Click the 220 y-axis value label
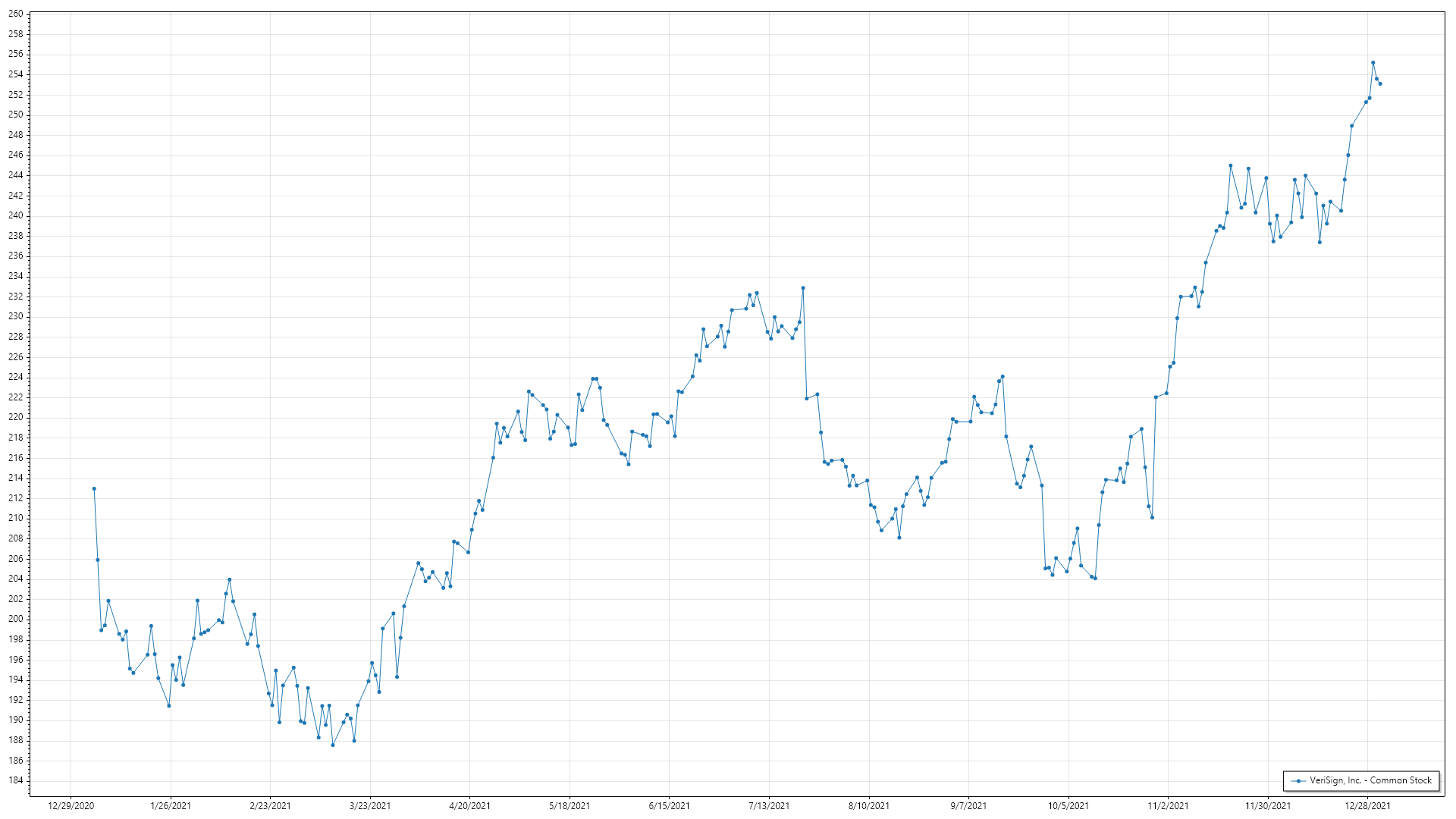Screen dimensions: 1456x819 [x=15, y=417]
